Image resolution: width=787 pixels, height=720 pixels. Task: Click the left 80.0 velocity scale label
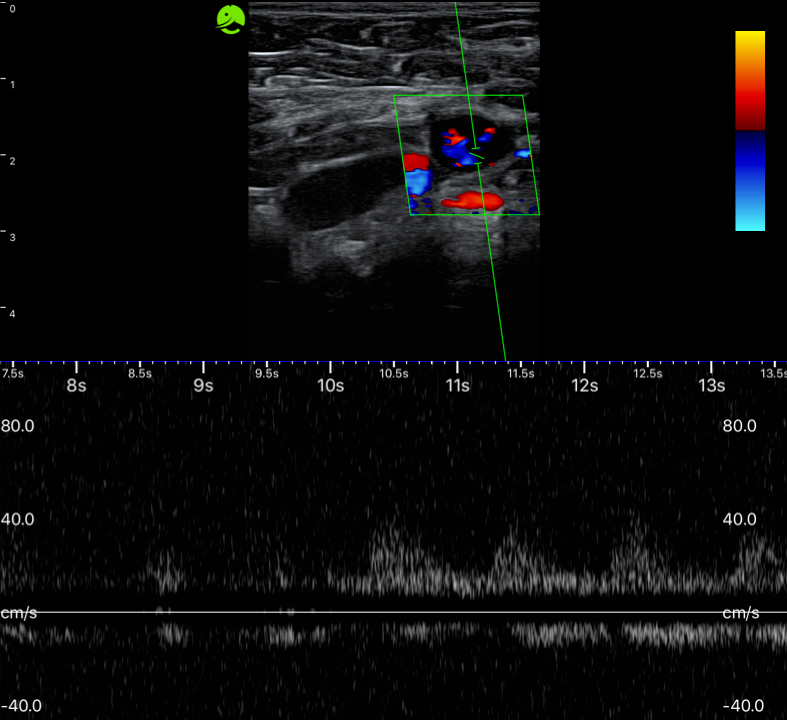(17, 425)
